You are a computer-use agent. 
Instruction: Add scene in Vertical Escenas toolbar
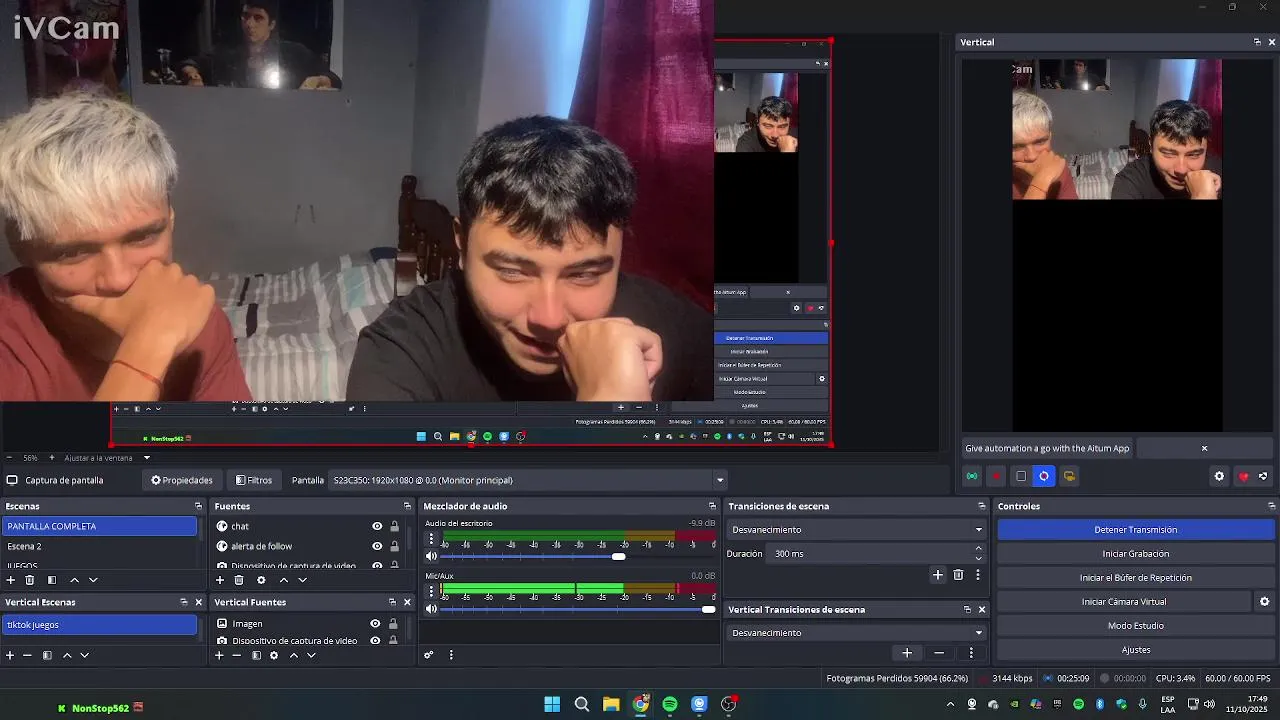click(x=10, y=655)
